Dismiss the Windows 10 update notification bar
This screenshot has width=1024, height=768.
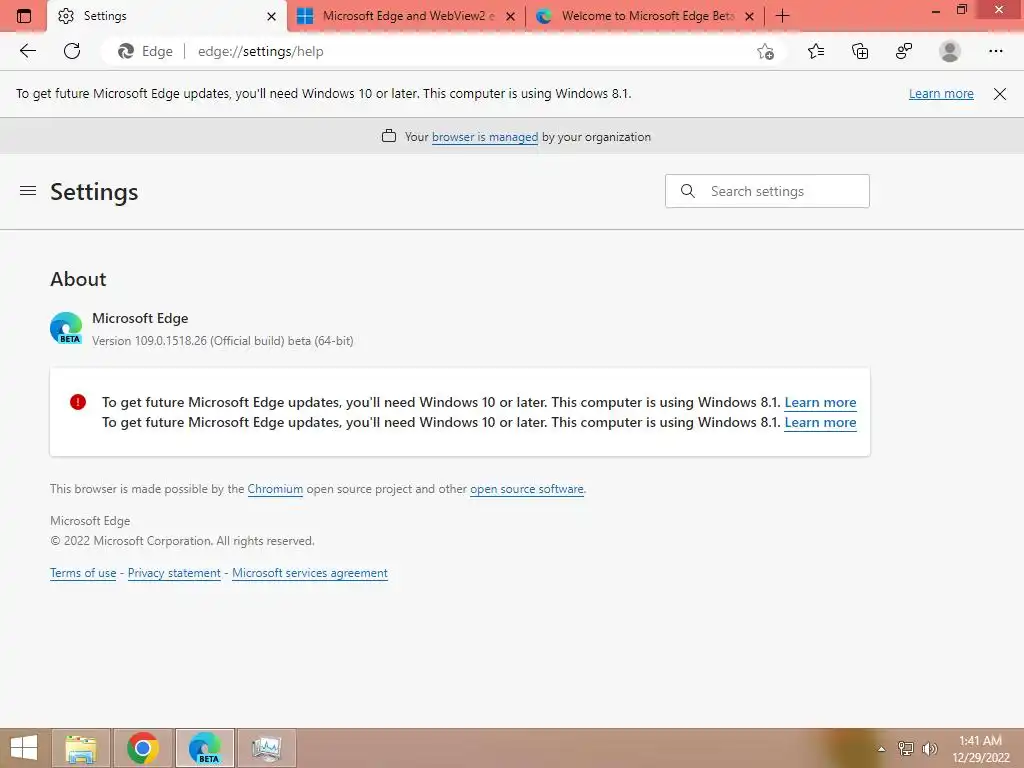[1000, 94]
